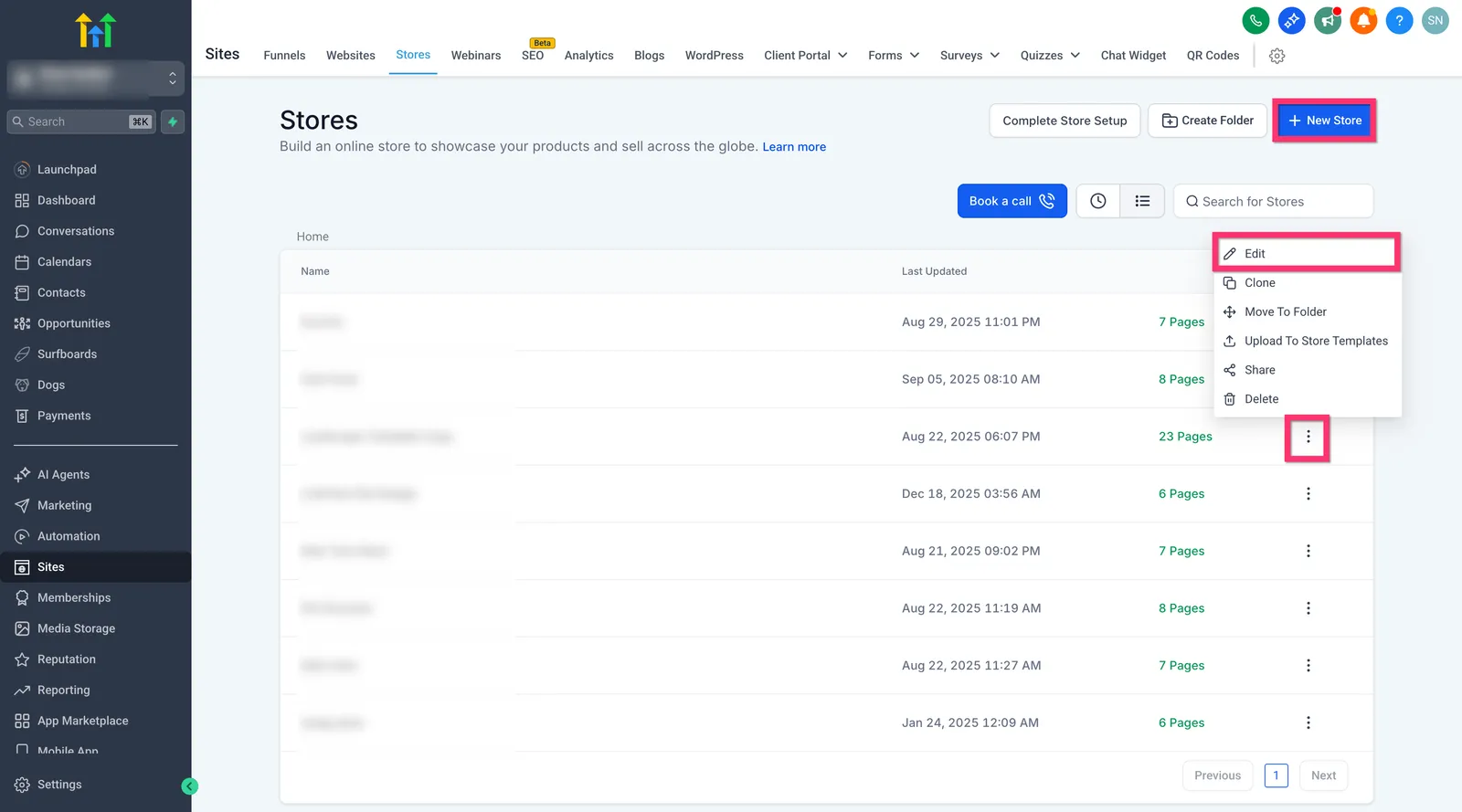Click the blue help question mark icon
Screen dimensions: 1462x812
1399,20
